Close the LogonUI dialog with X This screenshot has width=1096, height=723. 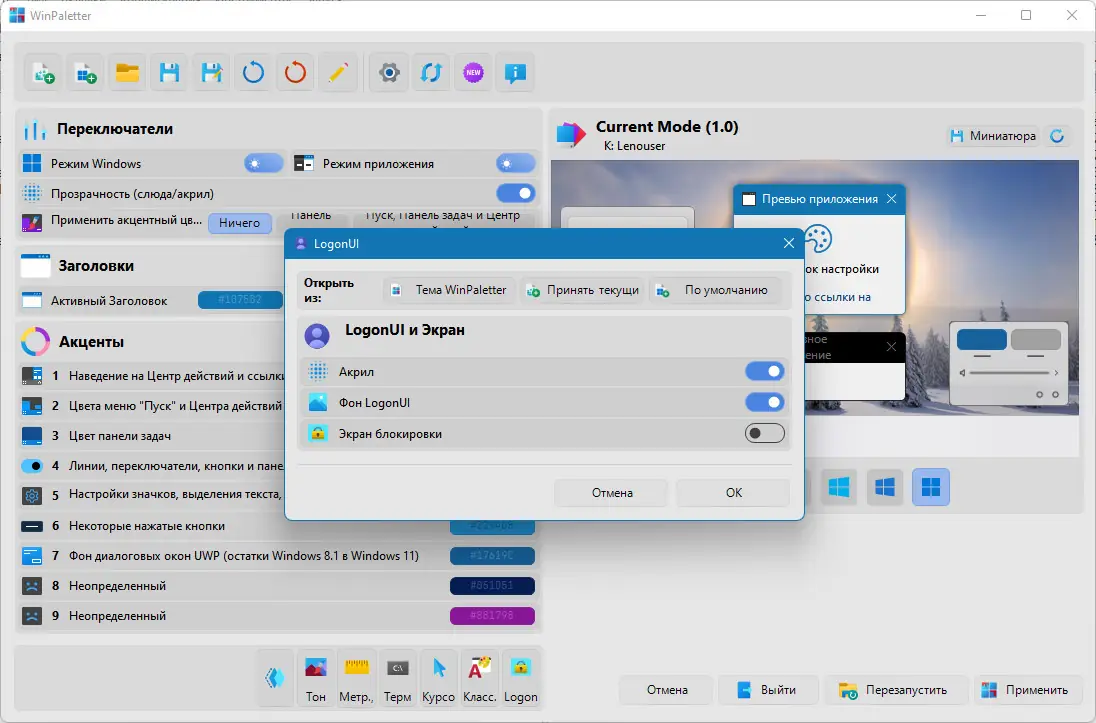[788, 243]
